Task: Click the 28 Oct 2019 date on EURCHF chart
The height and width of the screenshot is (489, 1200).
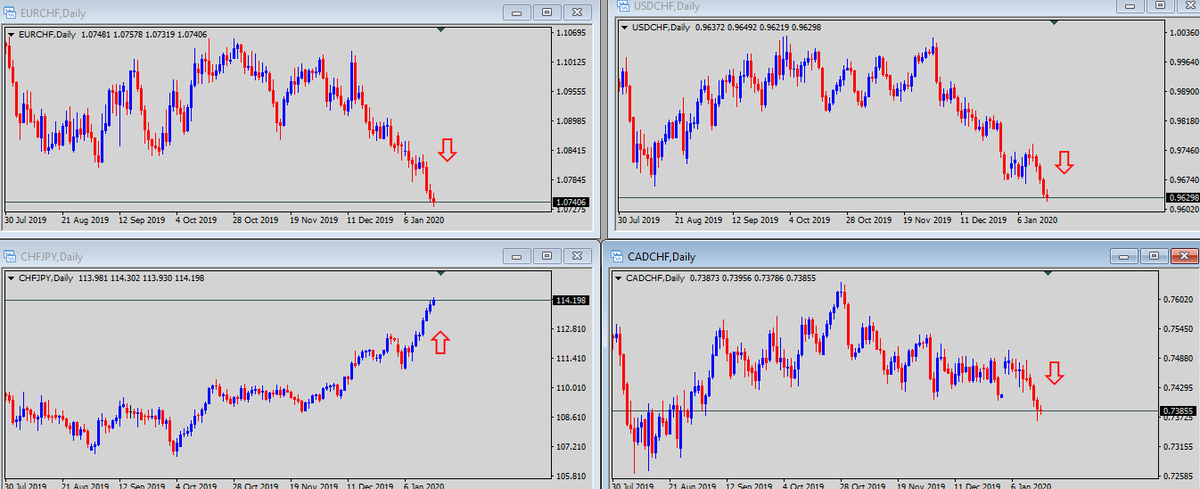Action: (256, 219)
